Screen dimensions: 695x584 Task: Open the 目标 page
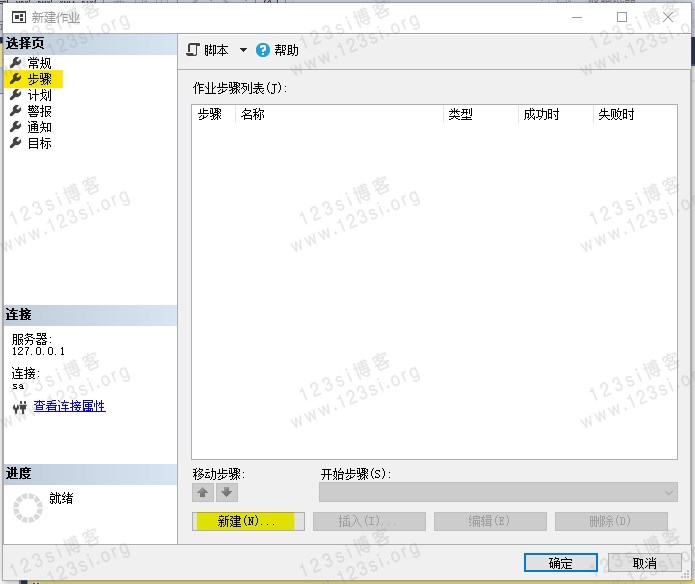pyautogui.click(x=39, y=143)
